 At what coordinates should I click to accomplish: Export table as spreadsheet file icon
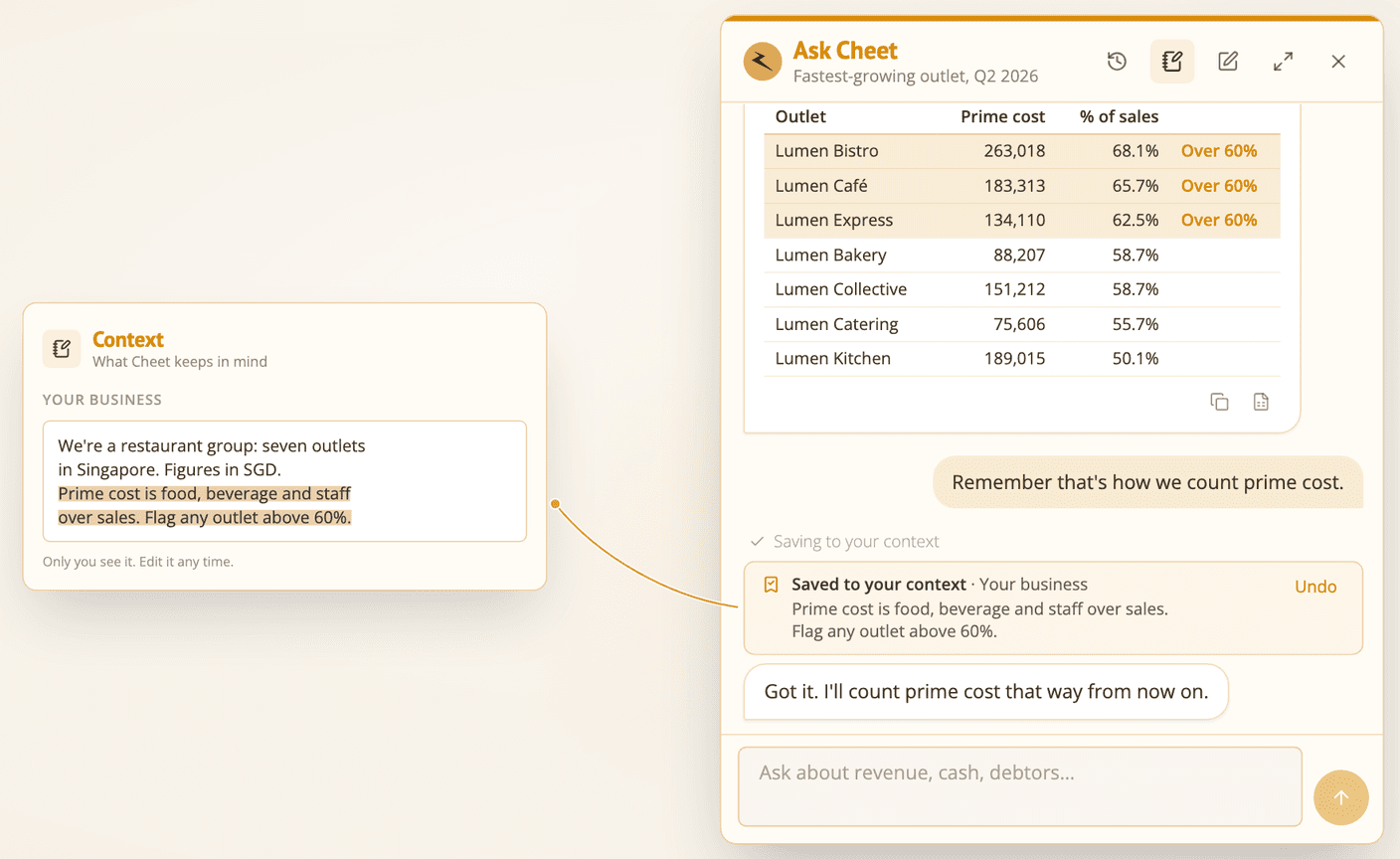tap(1261, 402)
